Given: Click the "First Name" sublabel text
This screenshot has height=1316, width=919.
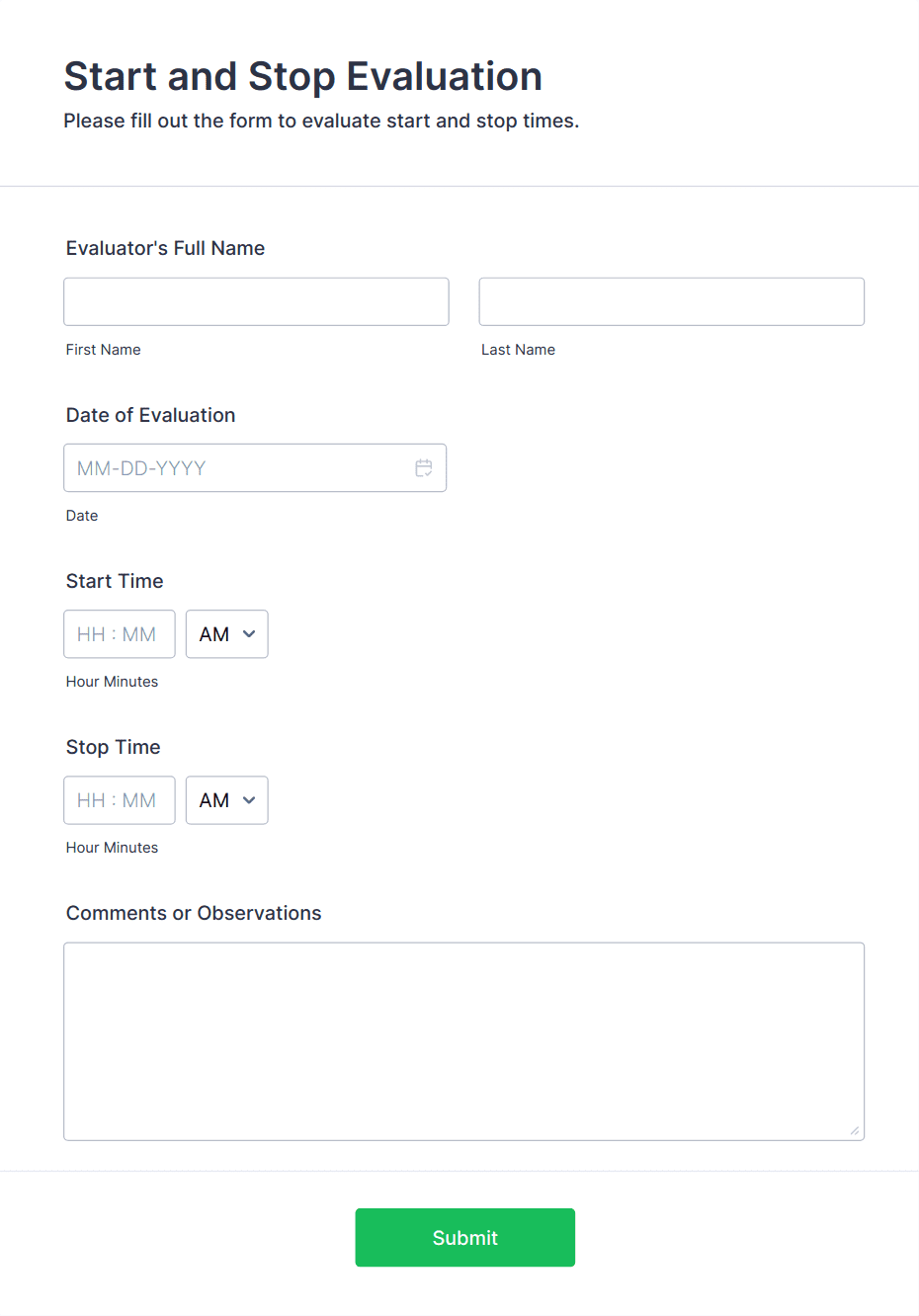Looking at the screenshot, I should click(x=103, y=350).
